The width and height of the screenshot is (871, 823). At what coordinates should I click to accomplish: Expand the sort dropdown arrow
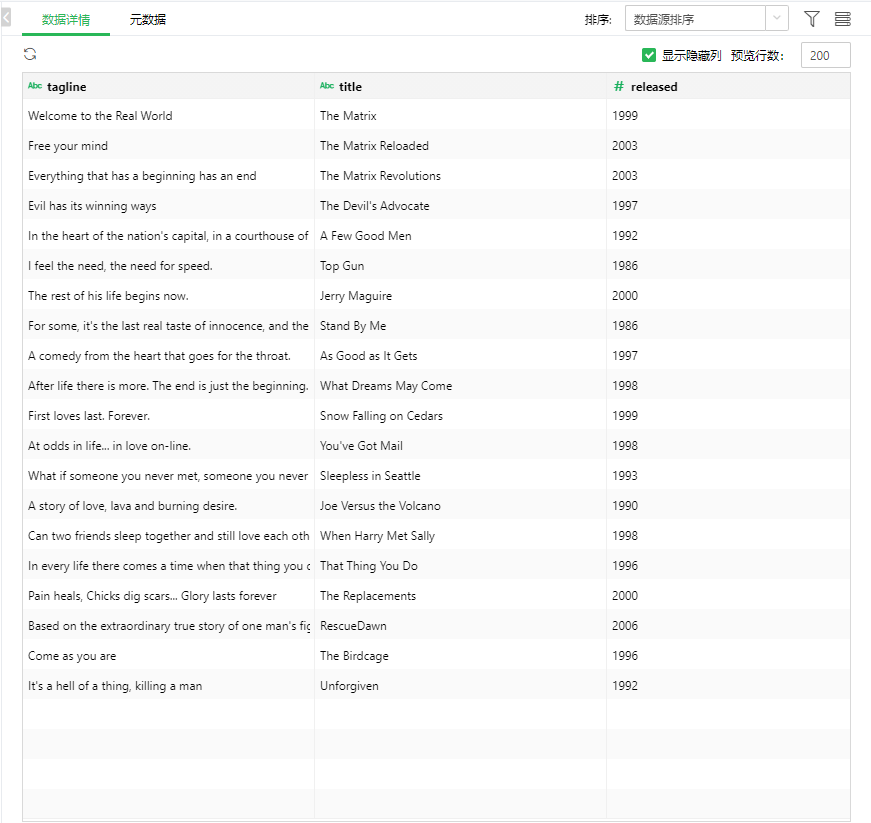coord(777,18)
